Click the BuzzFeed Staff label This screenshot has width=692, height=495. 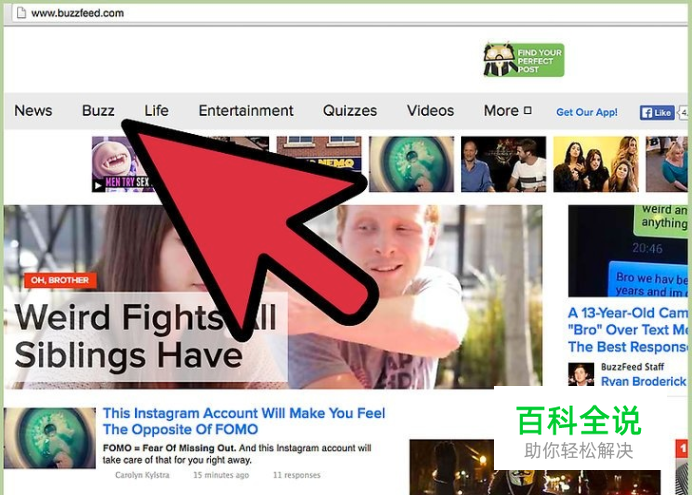click(632, 367)
